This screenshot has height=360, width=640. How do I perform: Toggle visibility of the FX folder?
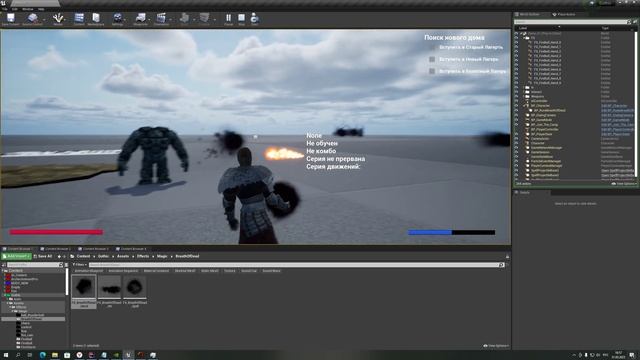[516, 38]
